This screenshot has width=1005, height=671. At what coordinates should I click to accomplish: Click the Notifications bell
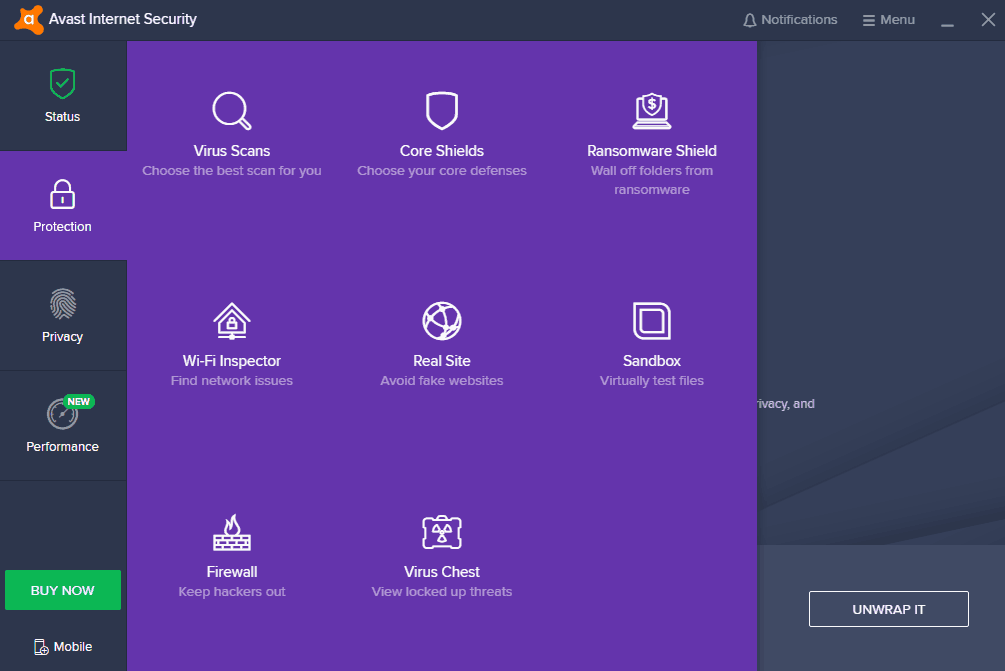pyautogui.click(x=790, y=19)
